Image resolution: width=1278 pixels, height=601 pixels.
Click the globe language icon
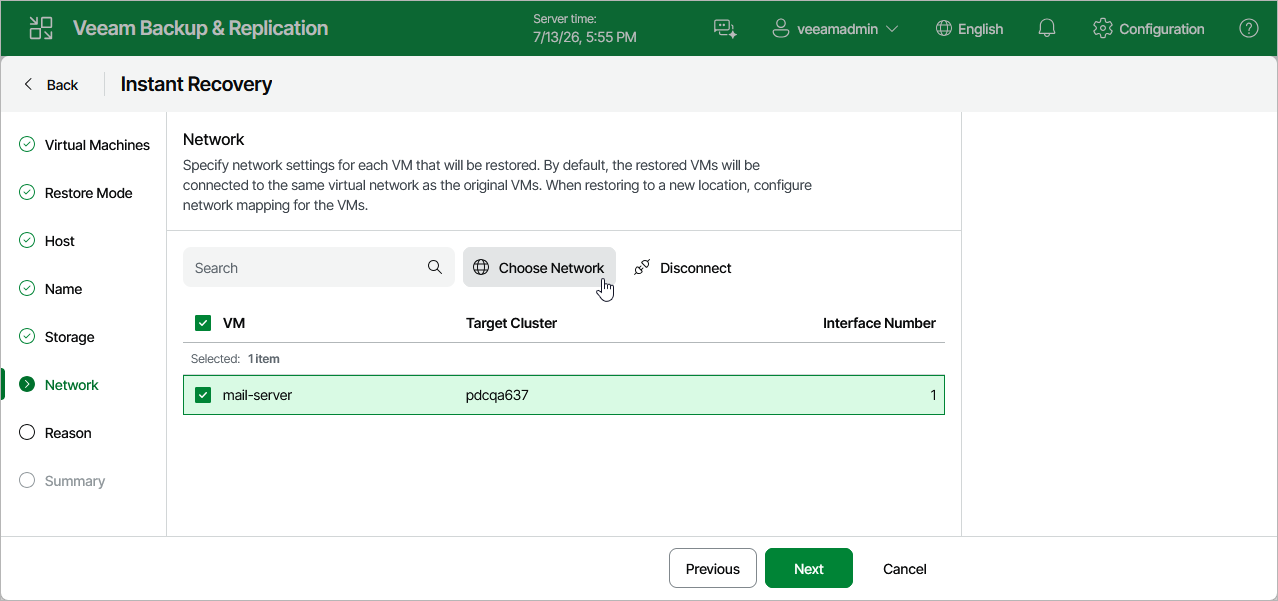(944, 29)
